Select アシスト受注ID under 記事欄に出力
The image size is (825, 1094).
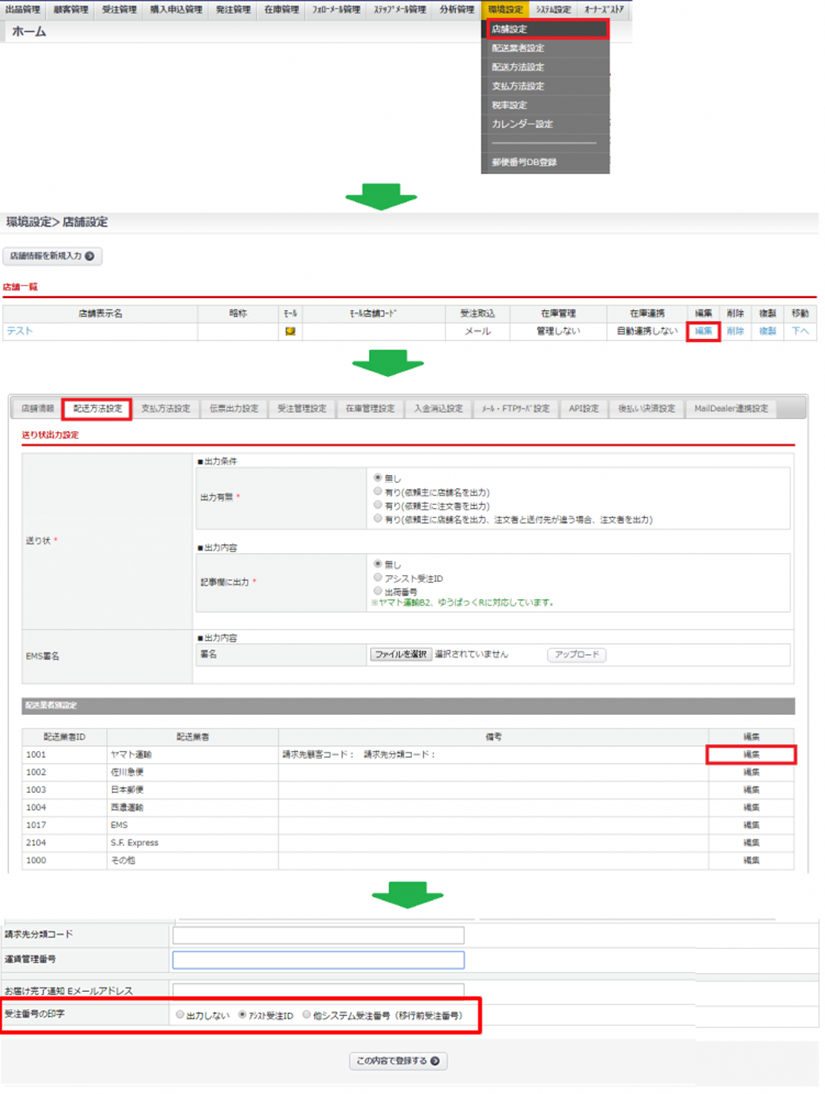[x=378, y=578]
